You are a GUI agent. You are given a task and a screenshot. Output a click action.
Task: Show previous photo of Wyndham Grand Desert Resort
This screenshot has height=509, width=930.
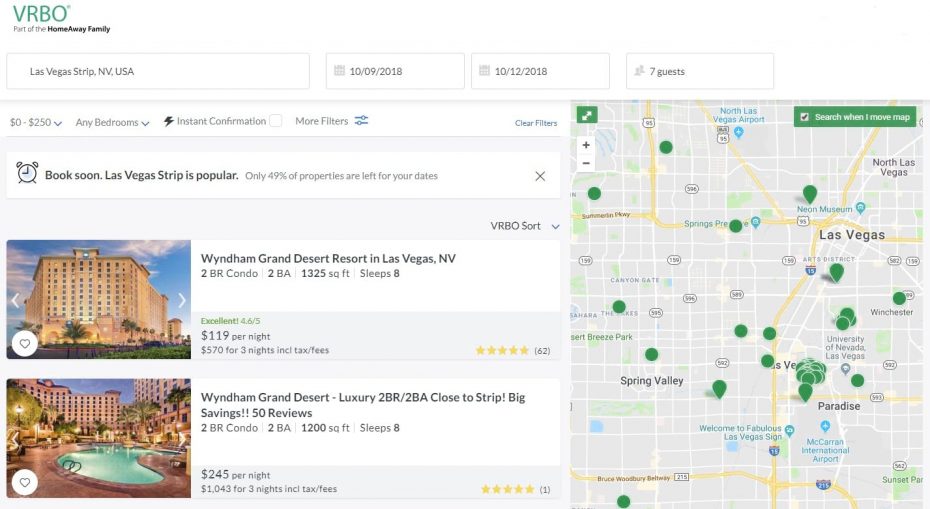[x=15, y=300]
